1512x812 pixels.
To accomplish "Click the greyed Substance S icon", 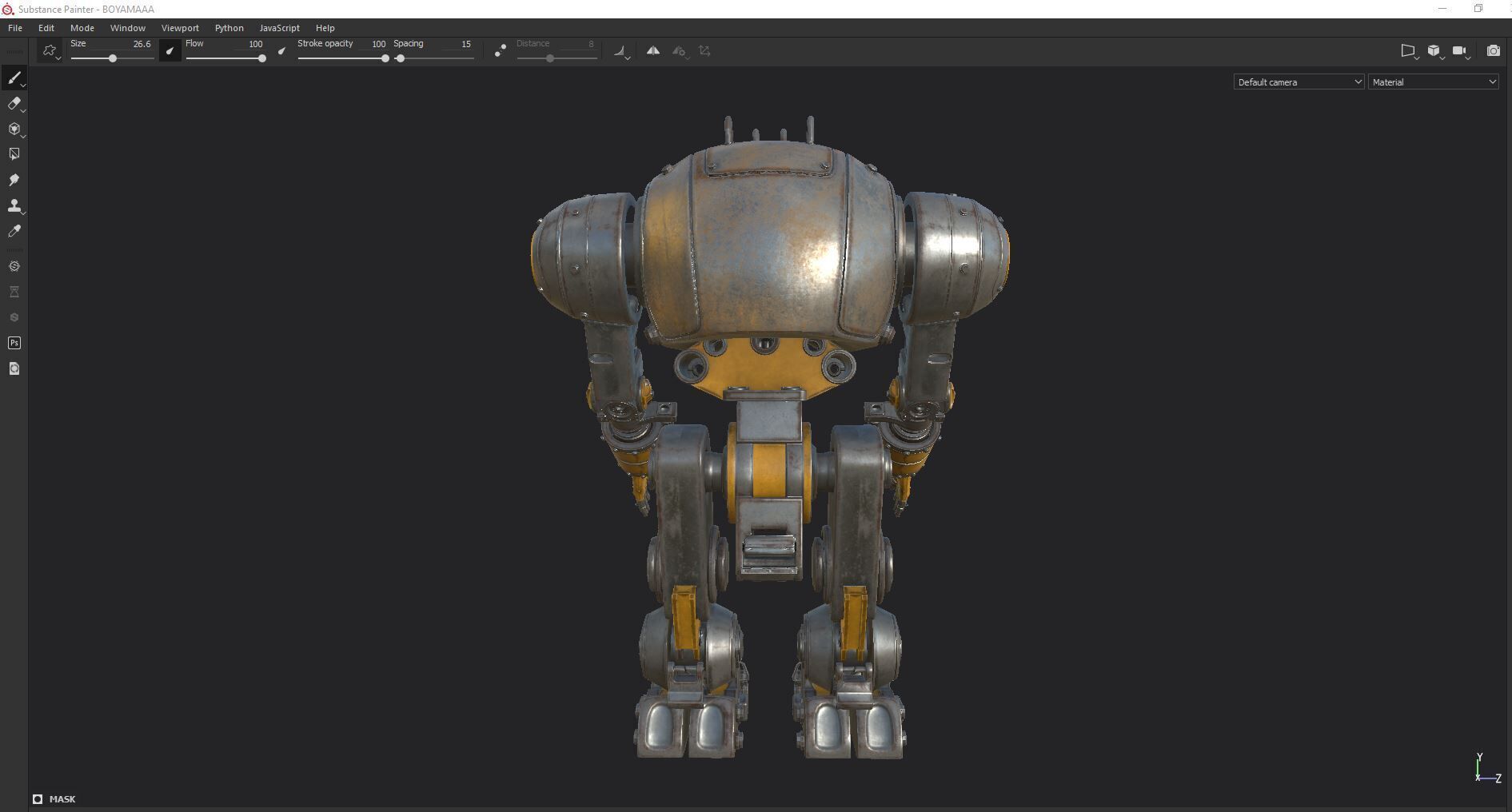I will point(14,317).
